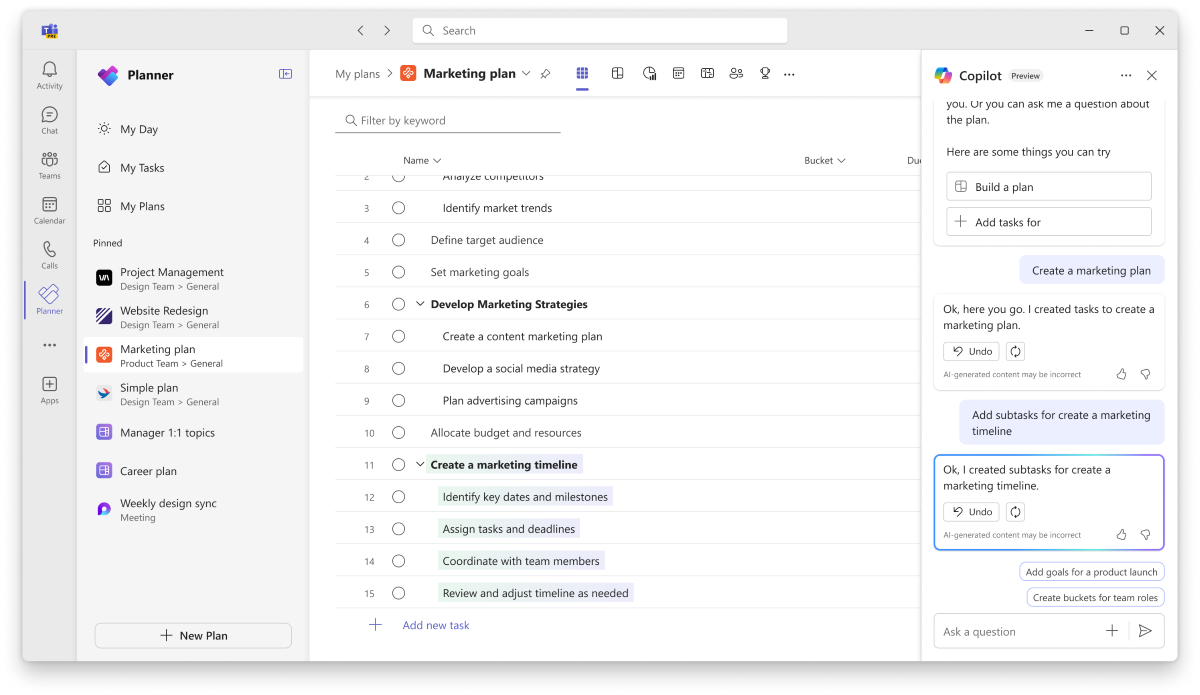Collapse 'Develop Marketing Strategies' subtasks
The height and width of the screenshot is (695, 1200).
(x=420, y=304)
